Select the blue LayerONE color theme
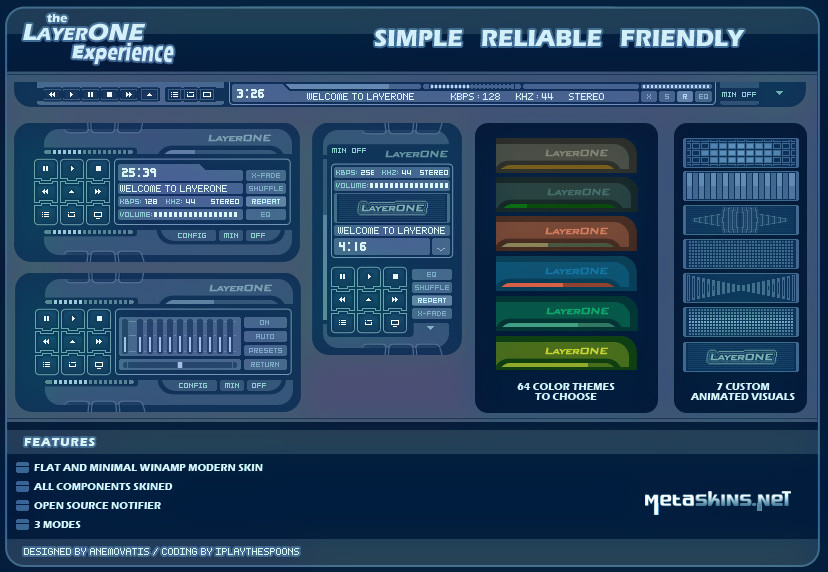The image size is (828, 572). 566,274
